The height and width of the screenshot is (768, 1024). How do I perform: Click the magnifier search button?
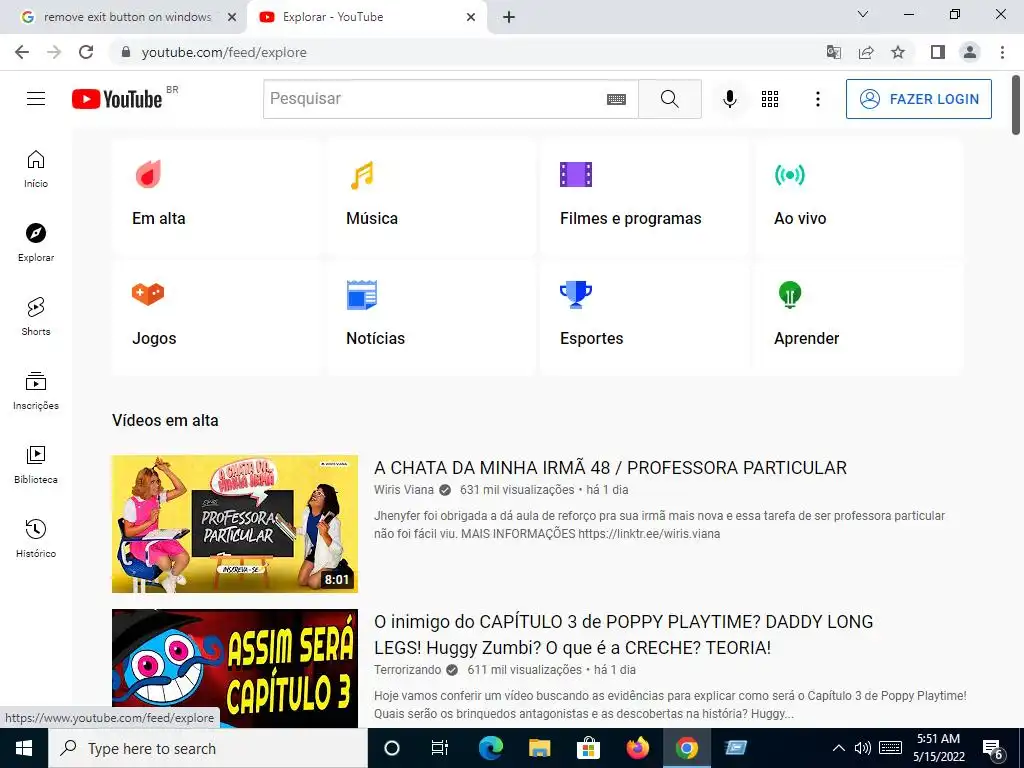[669, 99]
